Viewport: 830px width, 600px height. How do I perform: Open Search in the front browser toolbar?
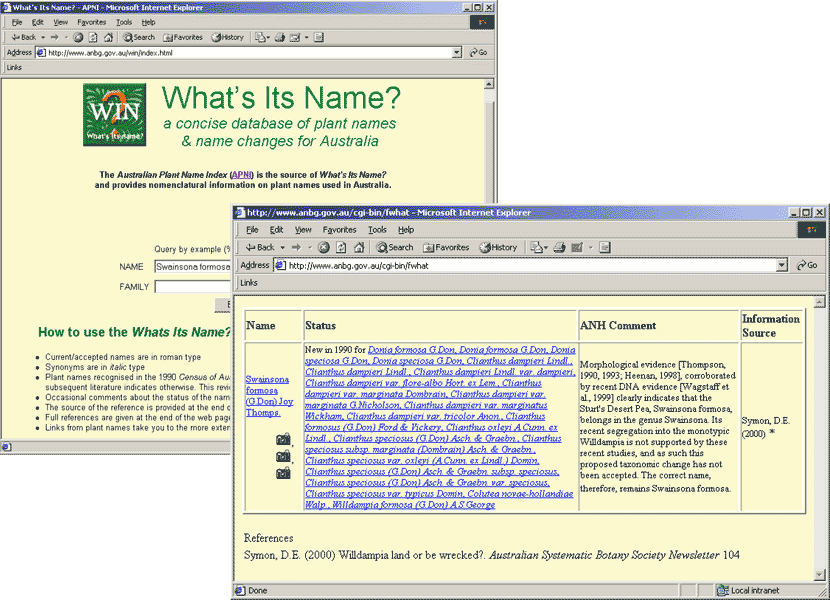coord(394,247)
